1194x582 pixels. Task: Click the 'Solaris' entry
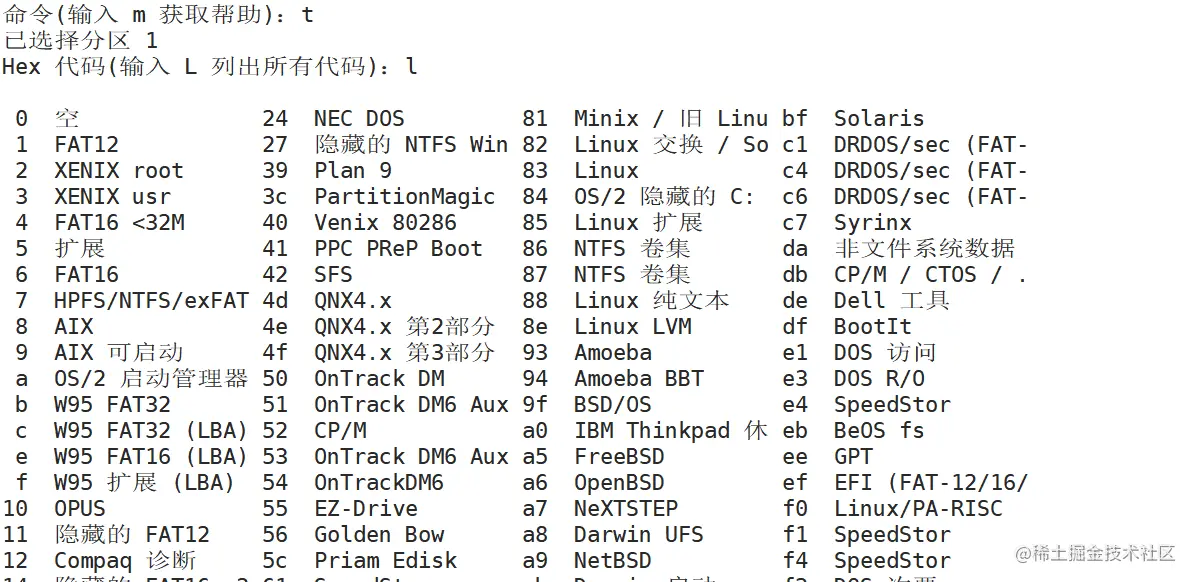pos(879,119)
